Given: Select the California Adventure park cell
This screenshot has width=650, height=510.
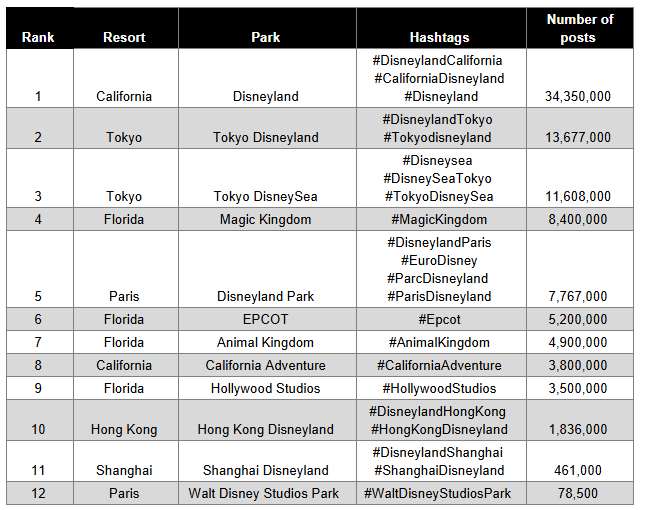Looking at the screenshot, I should [x=267, y=365].
